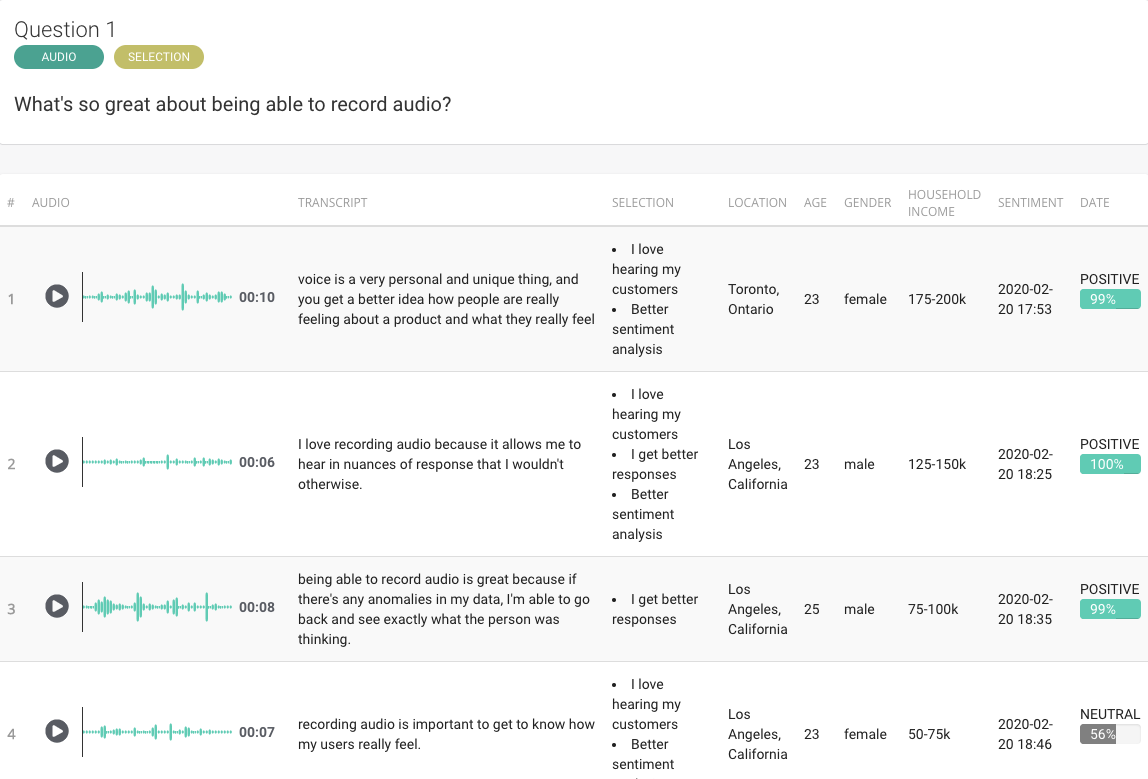This screenshot has width=1148, height=779.
Task: Click the AUDIO tag badge
Action: coord(59,57)
